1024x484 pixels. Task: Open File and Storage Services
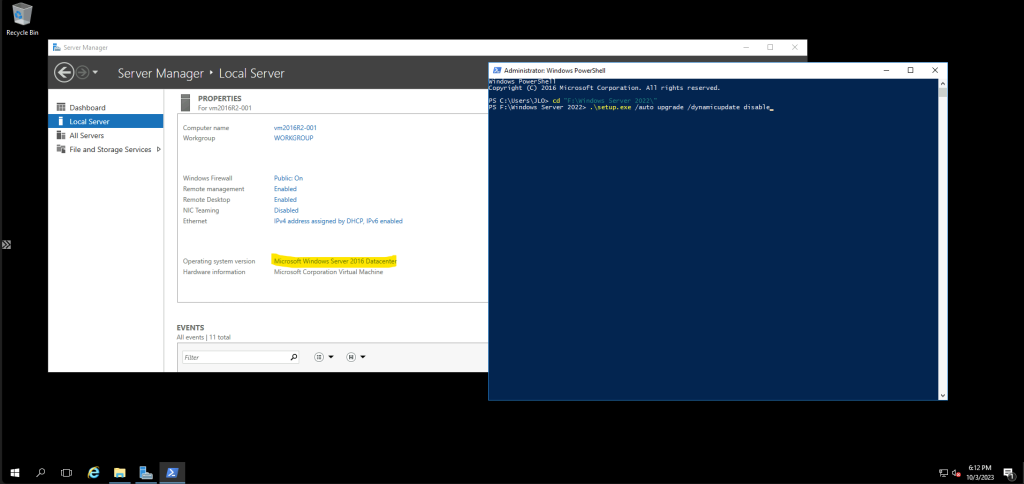coord(110,150)
